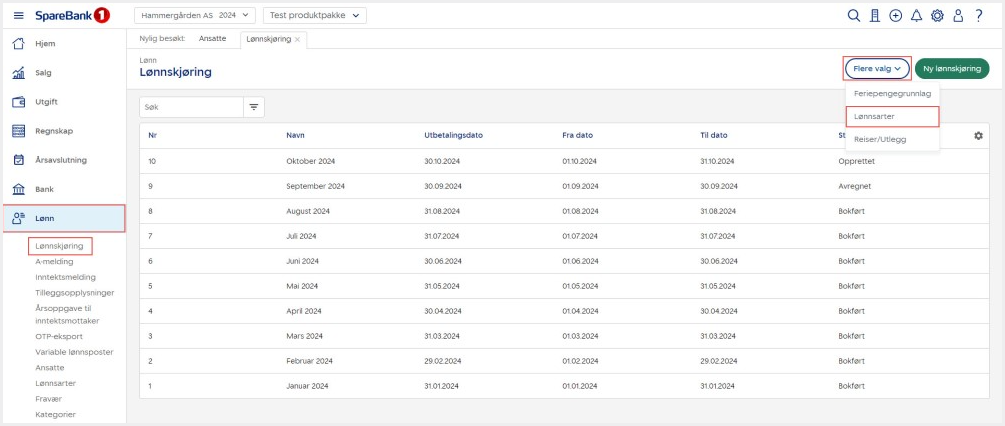Switch to the Ansatte recent tab
1005x426 pixels.
tap(212, 39)
